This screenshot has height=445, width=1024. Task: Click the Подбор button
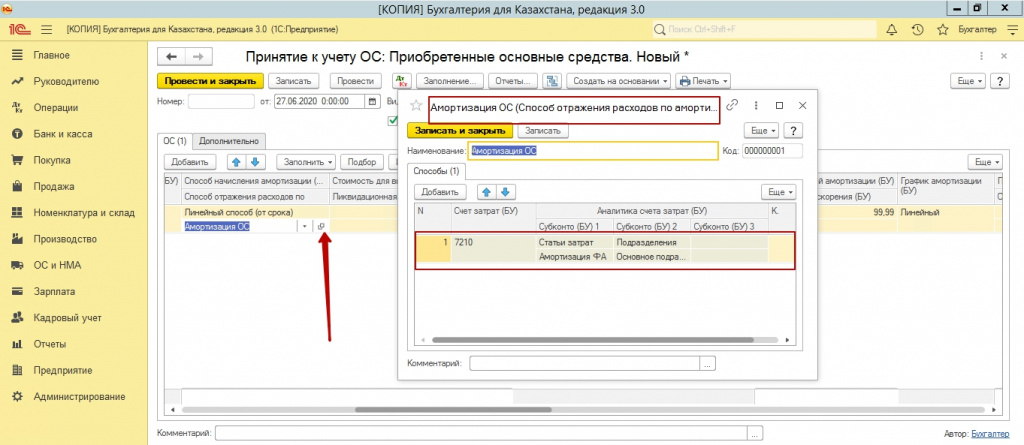tap(362, 161)
